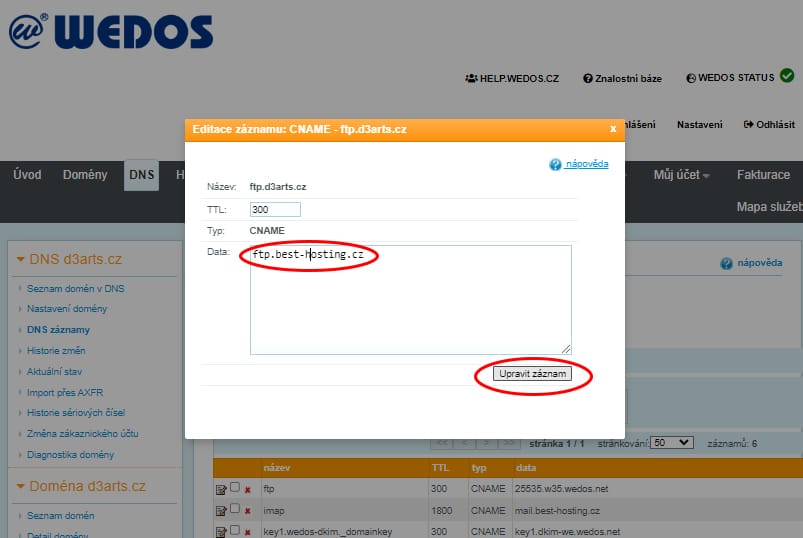
Task: Sort the table by název column header
Action: (277, 468)
